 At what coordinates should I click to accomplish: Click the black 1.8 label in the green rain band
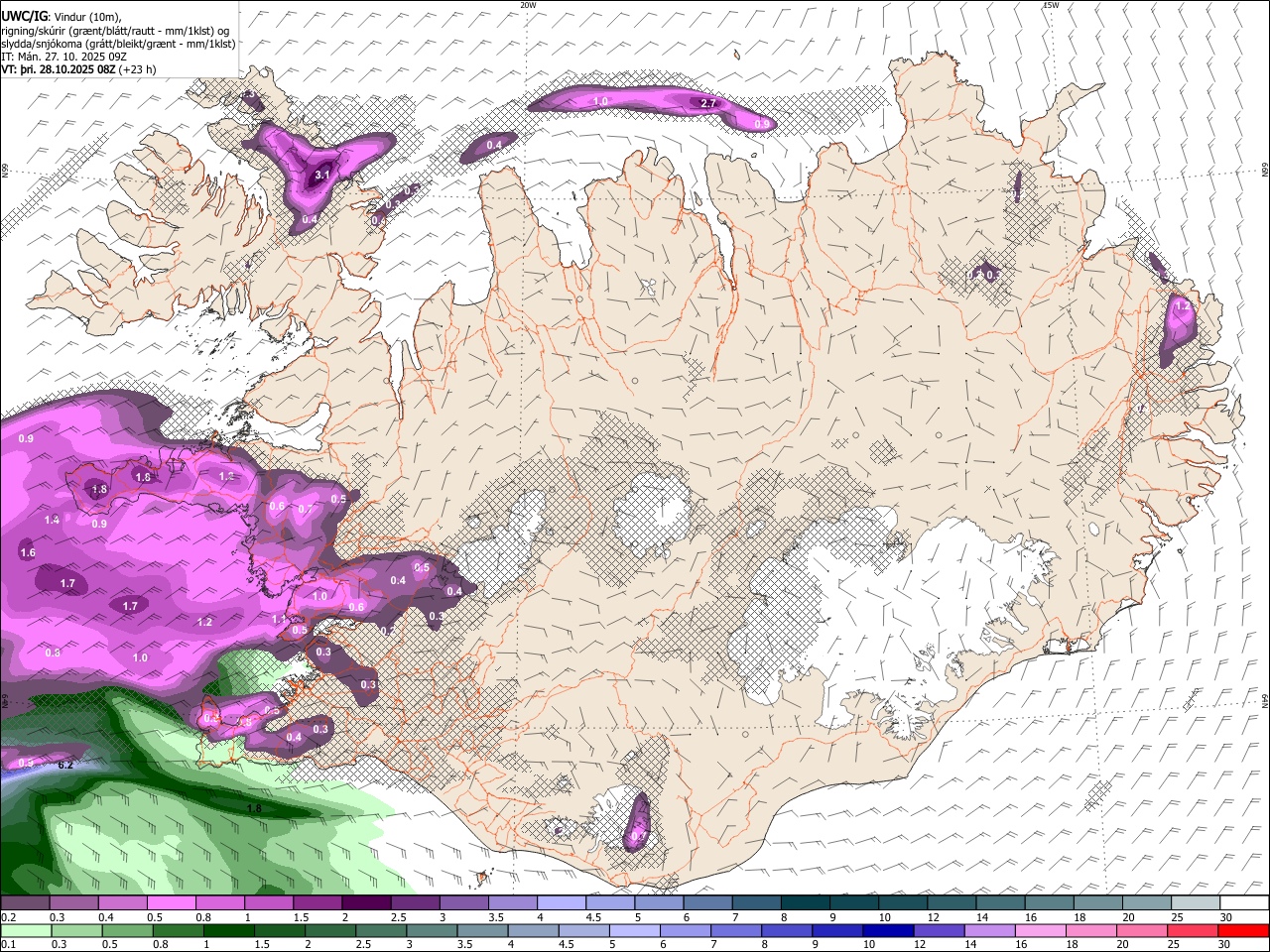tap(254, 809)
